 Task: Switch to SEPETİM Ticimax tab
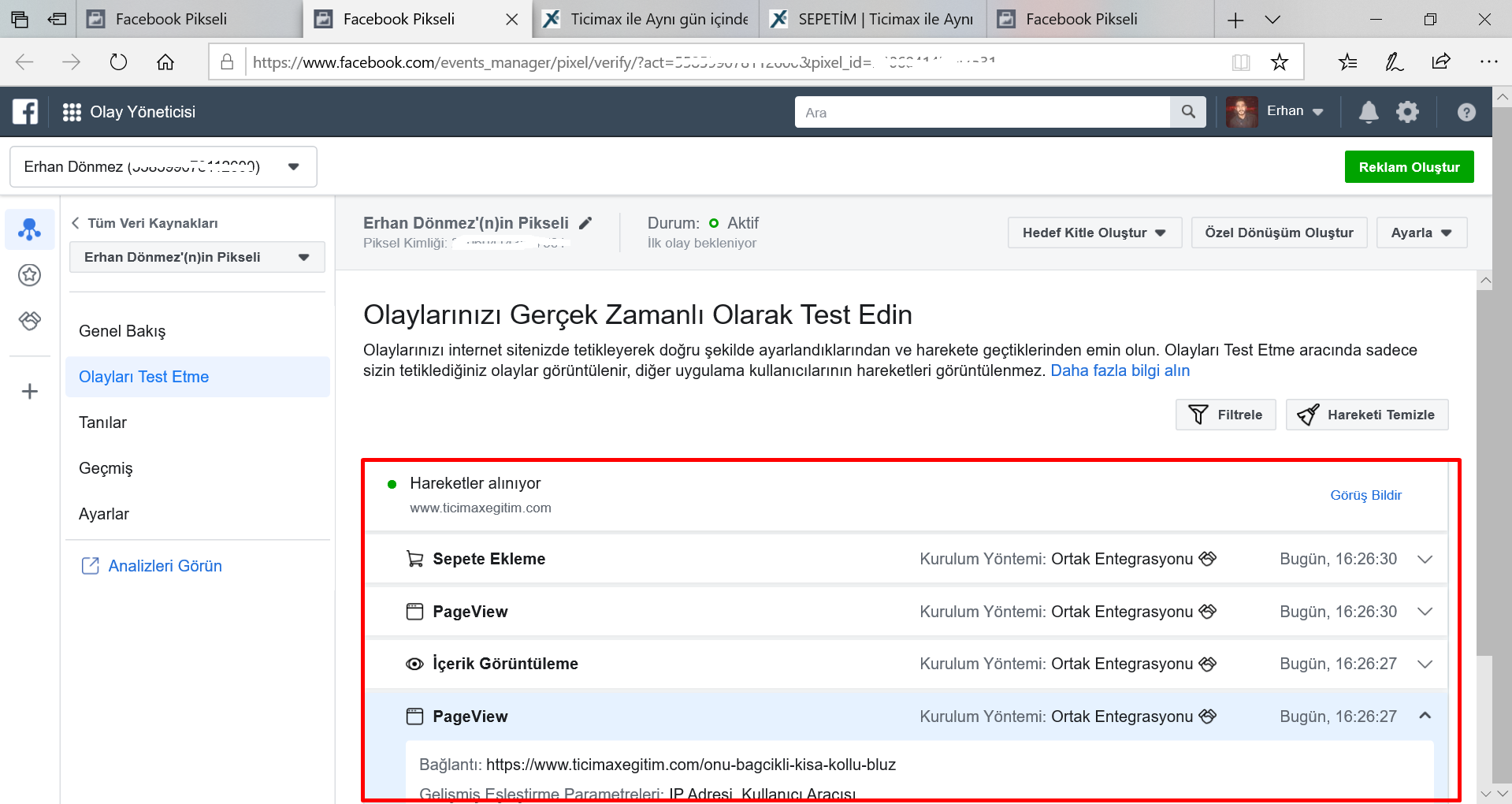[x=873, y=19]
